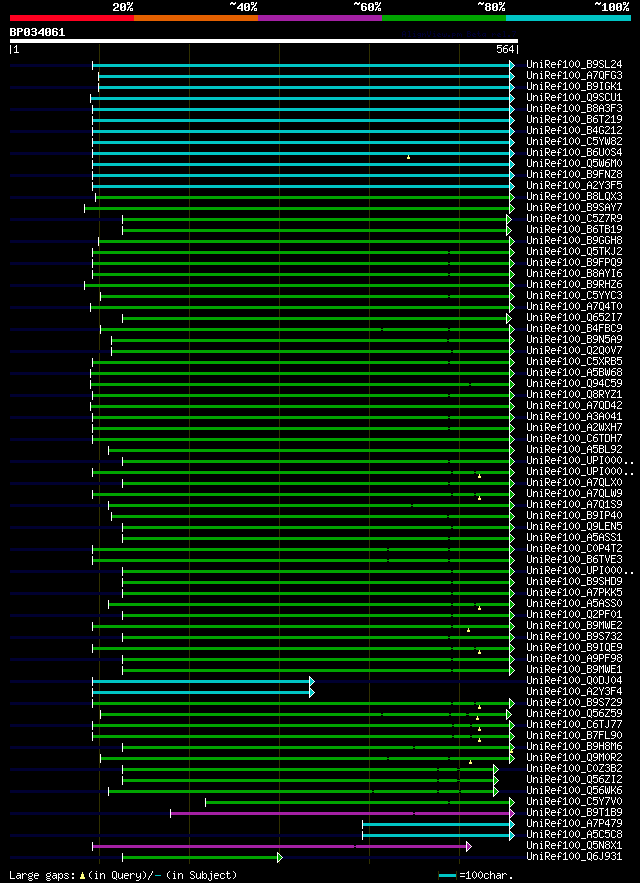Click the red 20% identity legend segment
Viewport: 640px width, 883px height.
(72, 18)
